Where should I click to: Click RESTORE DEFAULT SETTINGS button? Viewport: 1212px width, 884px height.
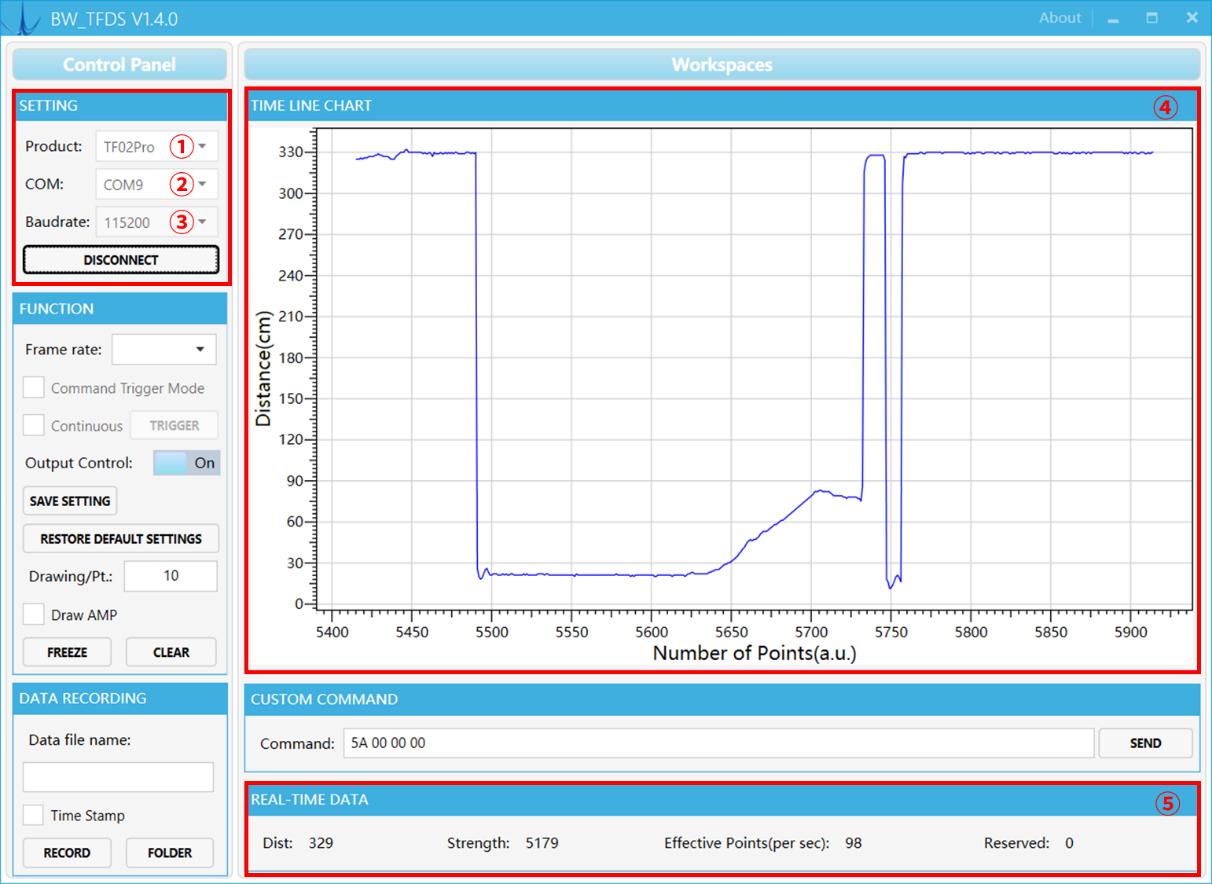(x=121, y=539)
